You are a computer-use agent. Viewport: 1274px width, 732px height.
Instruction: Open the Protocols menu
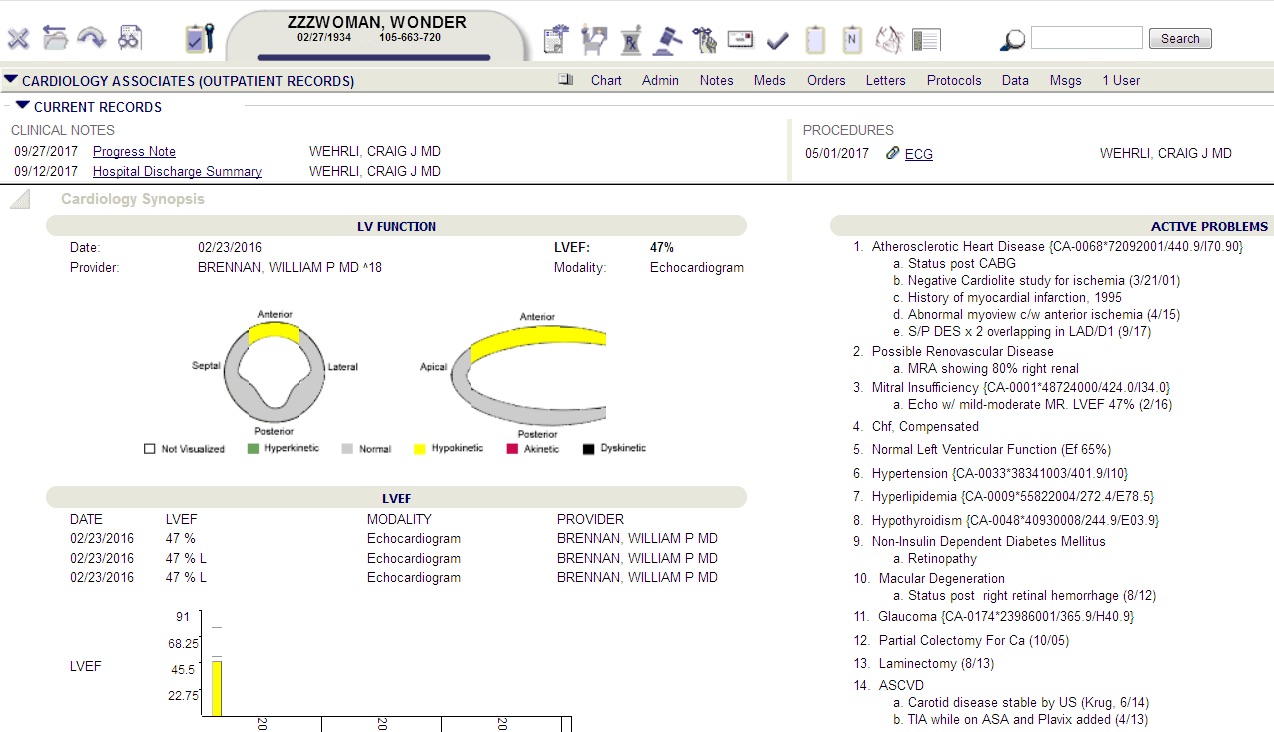pos(954,80)
